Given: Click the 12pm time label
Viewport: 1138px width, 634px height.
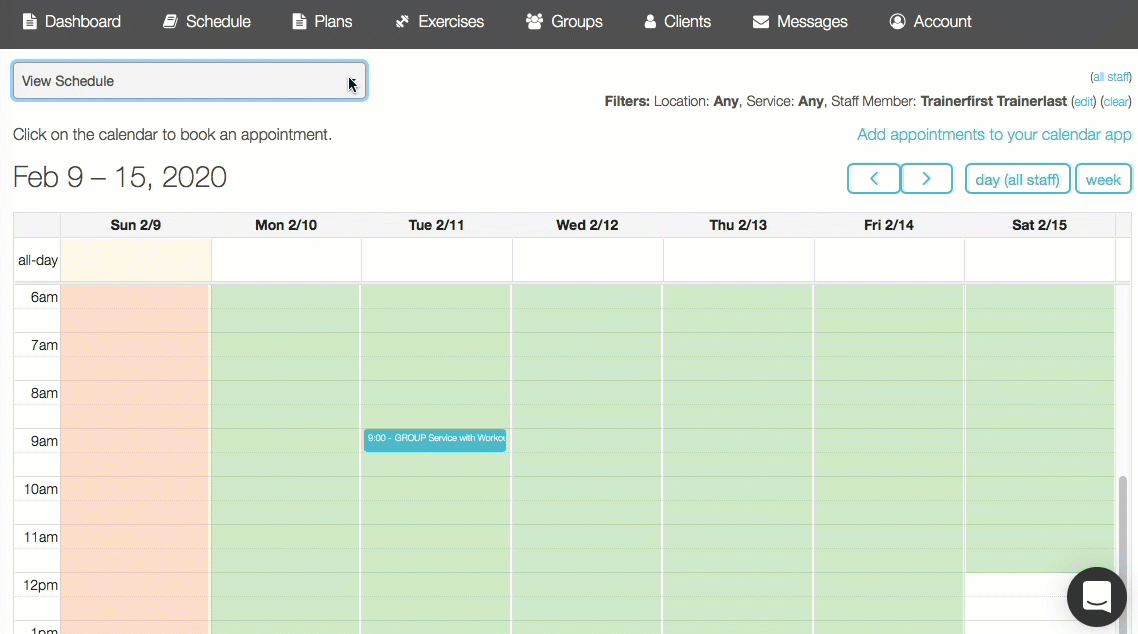Looking at the screenshot, I should [x=41, y=585].
